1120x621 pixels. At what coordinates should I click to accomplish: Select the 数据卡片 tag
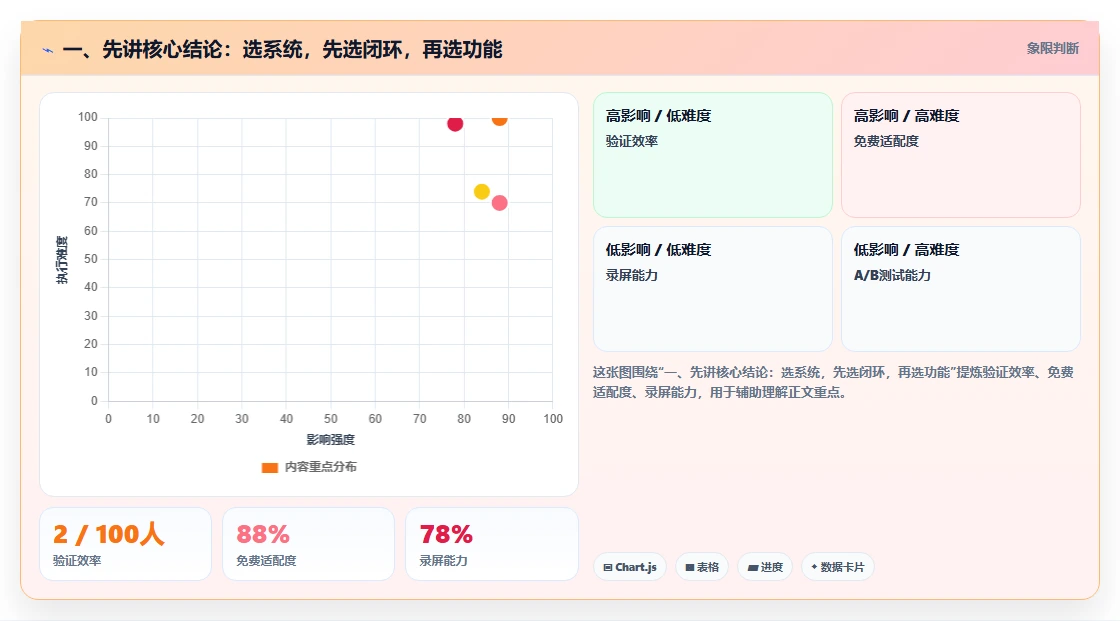point(837,567)
